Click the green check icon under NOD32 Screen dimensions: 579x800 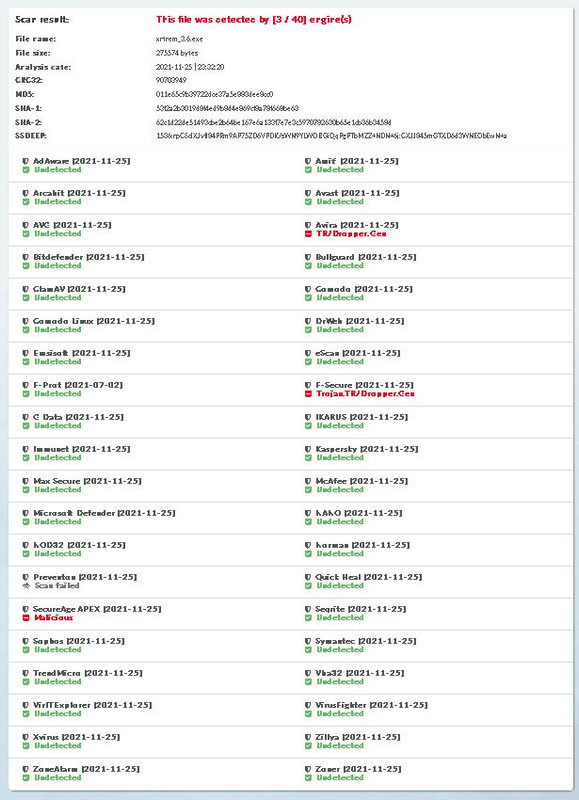26,554
